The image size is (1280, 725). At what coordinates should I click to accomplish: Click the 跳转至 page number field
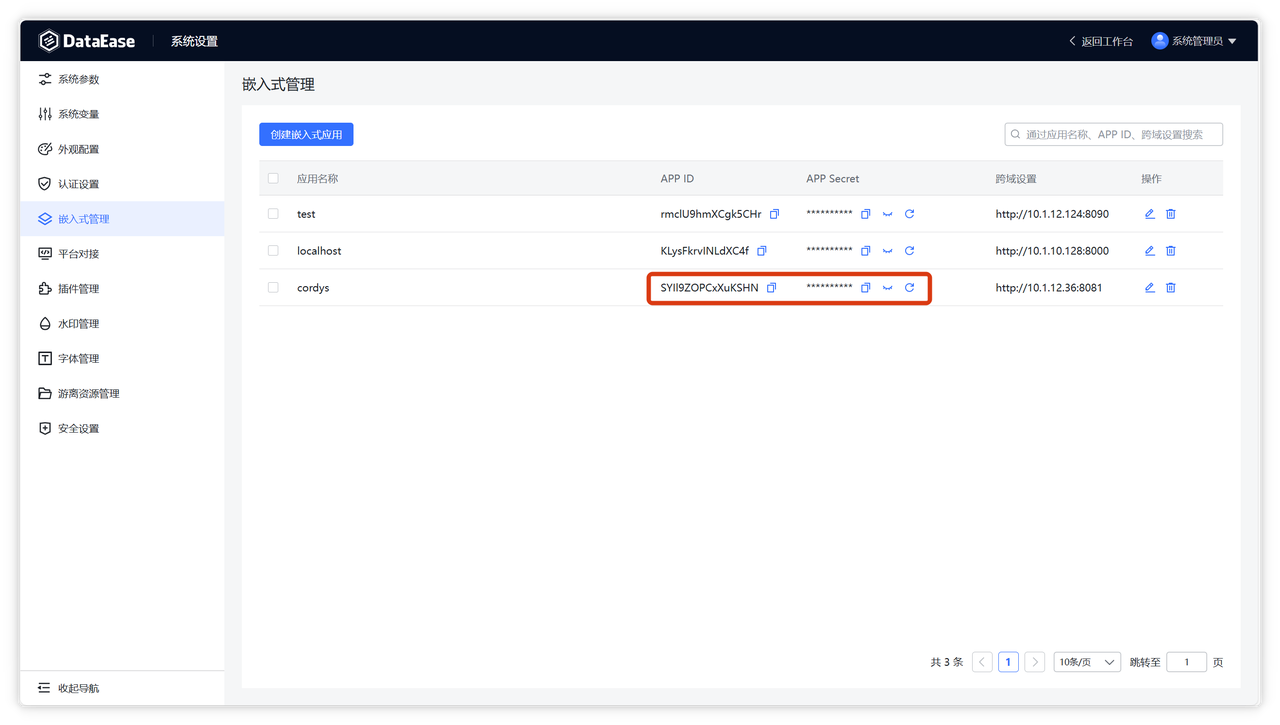tap(1187, 662)
